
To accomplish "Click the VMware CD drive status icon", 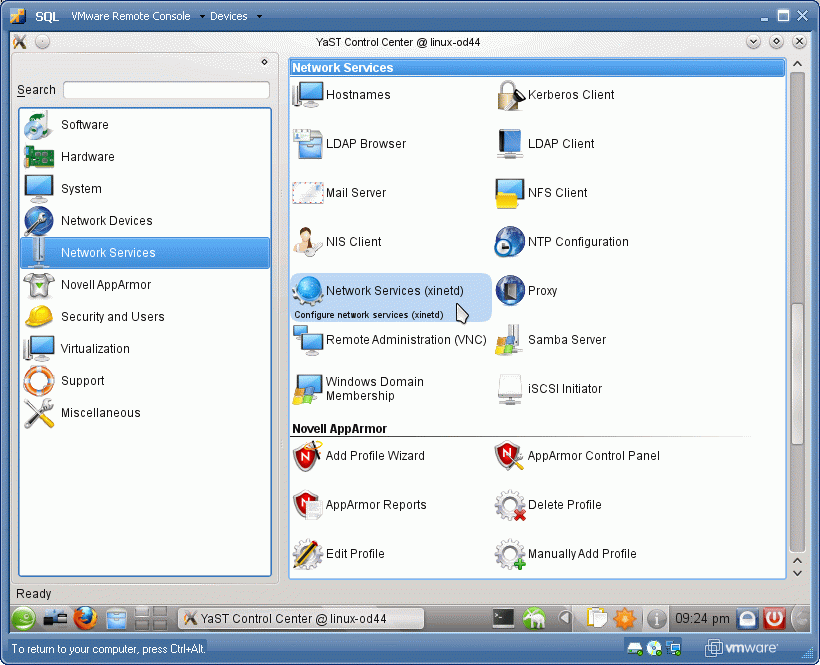I will tap(654, 649).
